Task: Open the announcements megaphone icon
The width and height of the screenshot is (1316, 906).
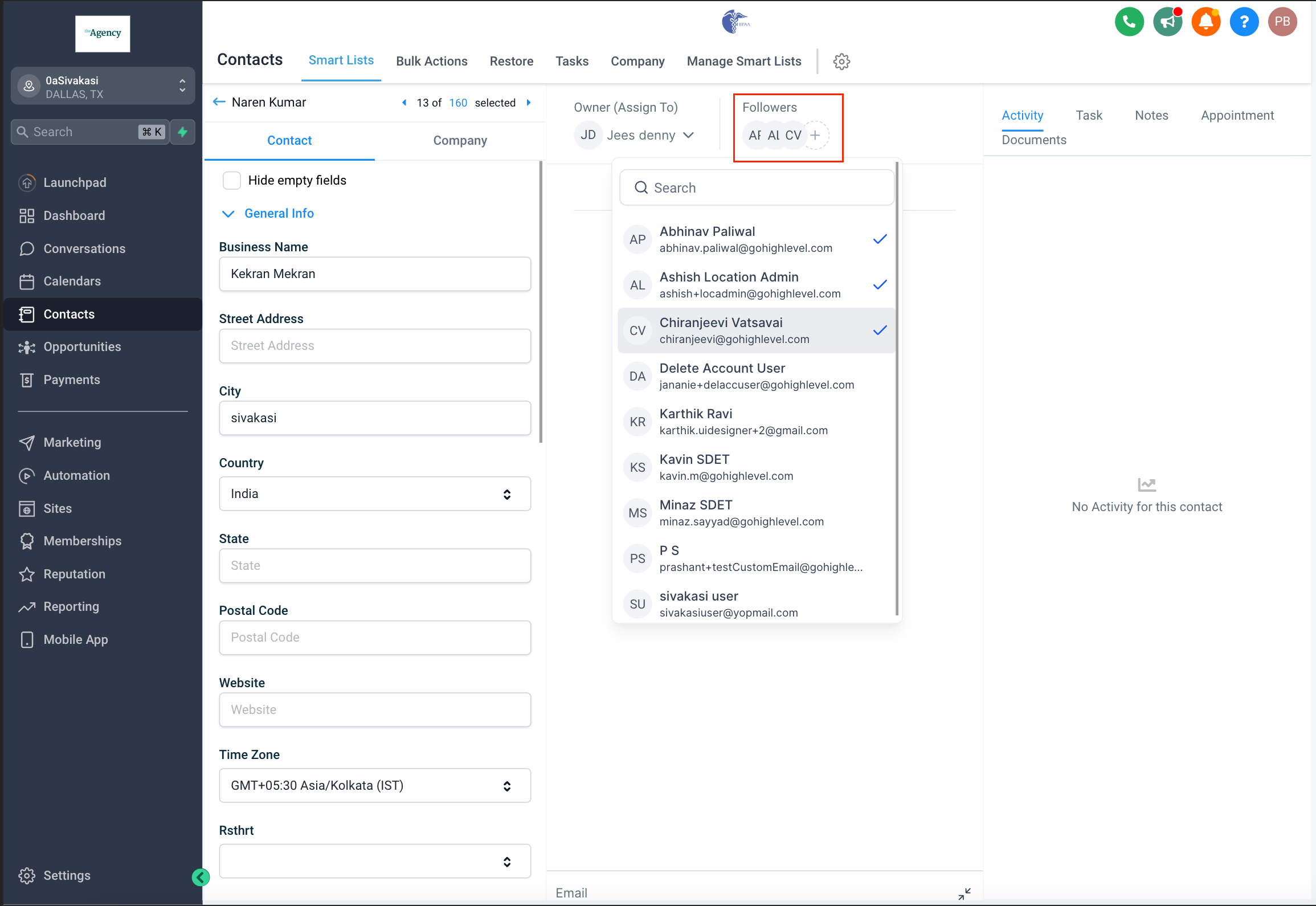Action: pyautogui.click(x=1167, y=22)
